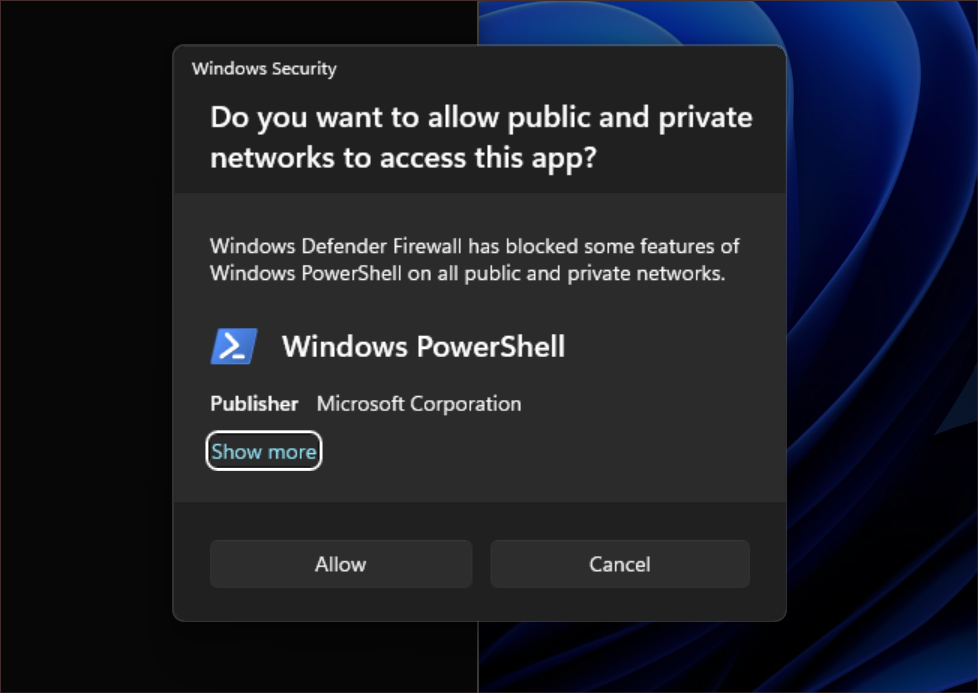
Task: Click the public and private networks heading
Action: click(480, 136)
